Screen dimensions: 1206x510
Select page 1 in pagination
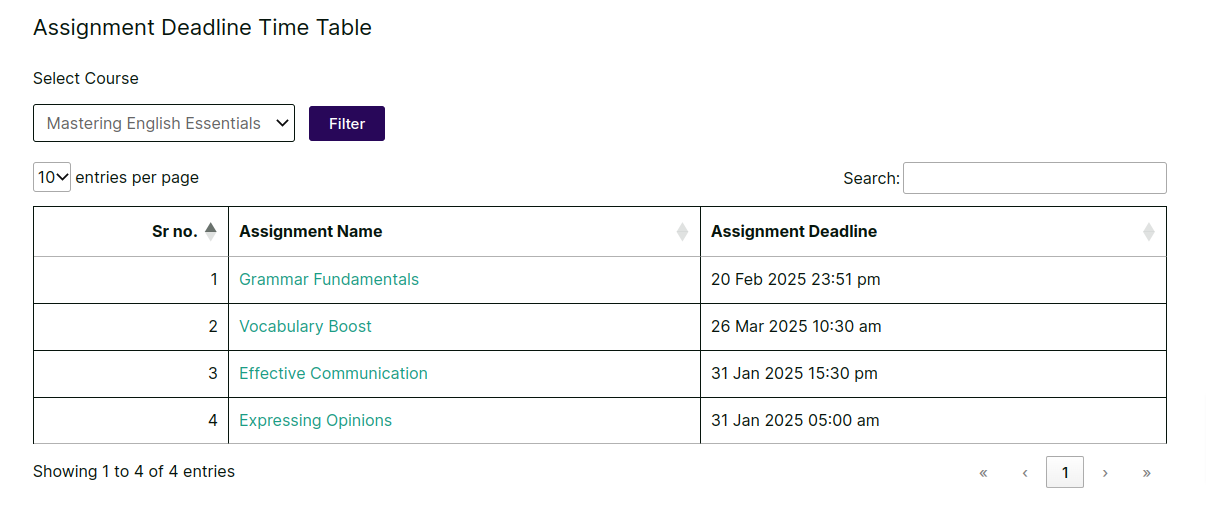pyautogui.click(x=1065, y=472)
